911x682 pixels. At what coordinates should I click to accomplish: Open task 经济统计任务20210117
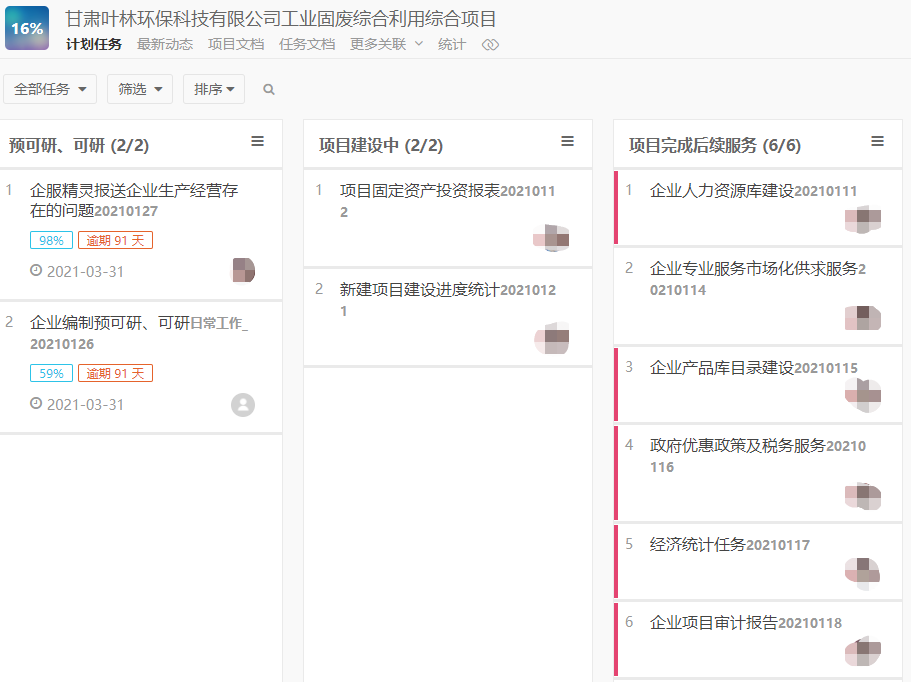click(730, 545)
